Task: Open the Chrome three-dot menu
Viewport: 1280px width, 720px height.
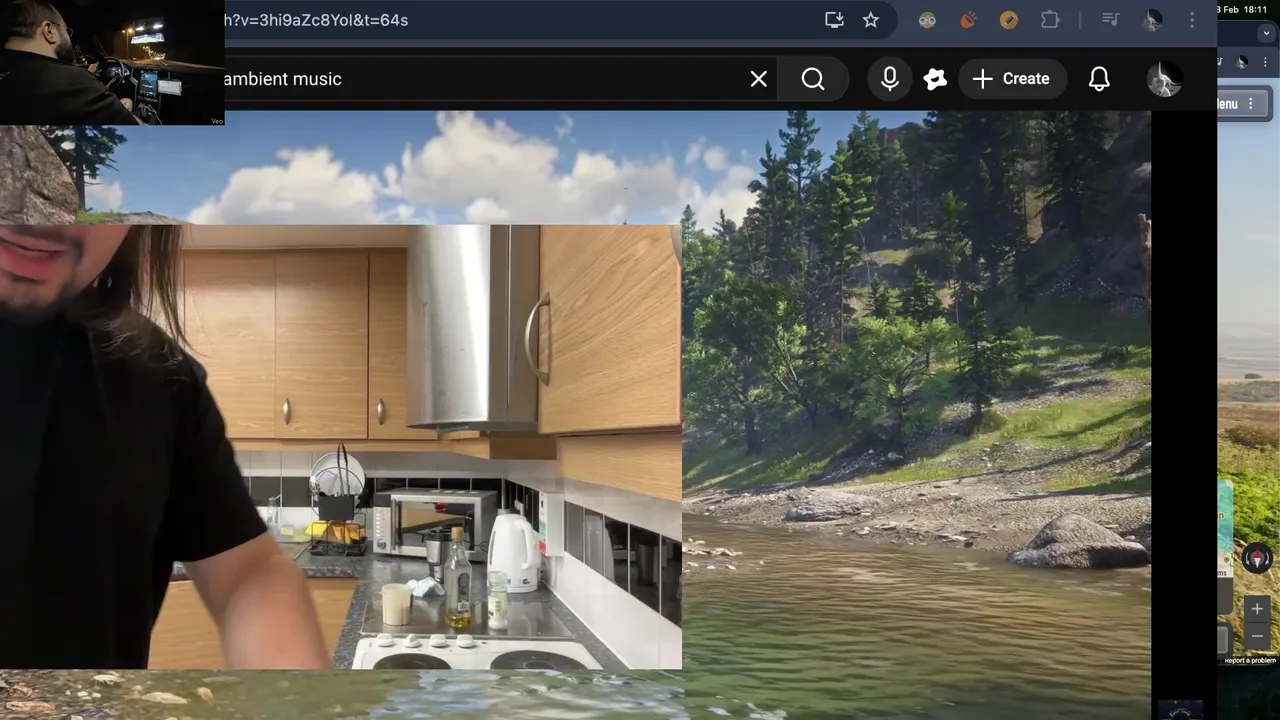Action: coord(1192,20)
